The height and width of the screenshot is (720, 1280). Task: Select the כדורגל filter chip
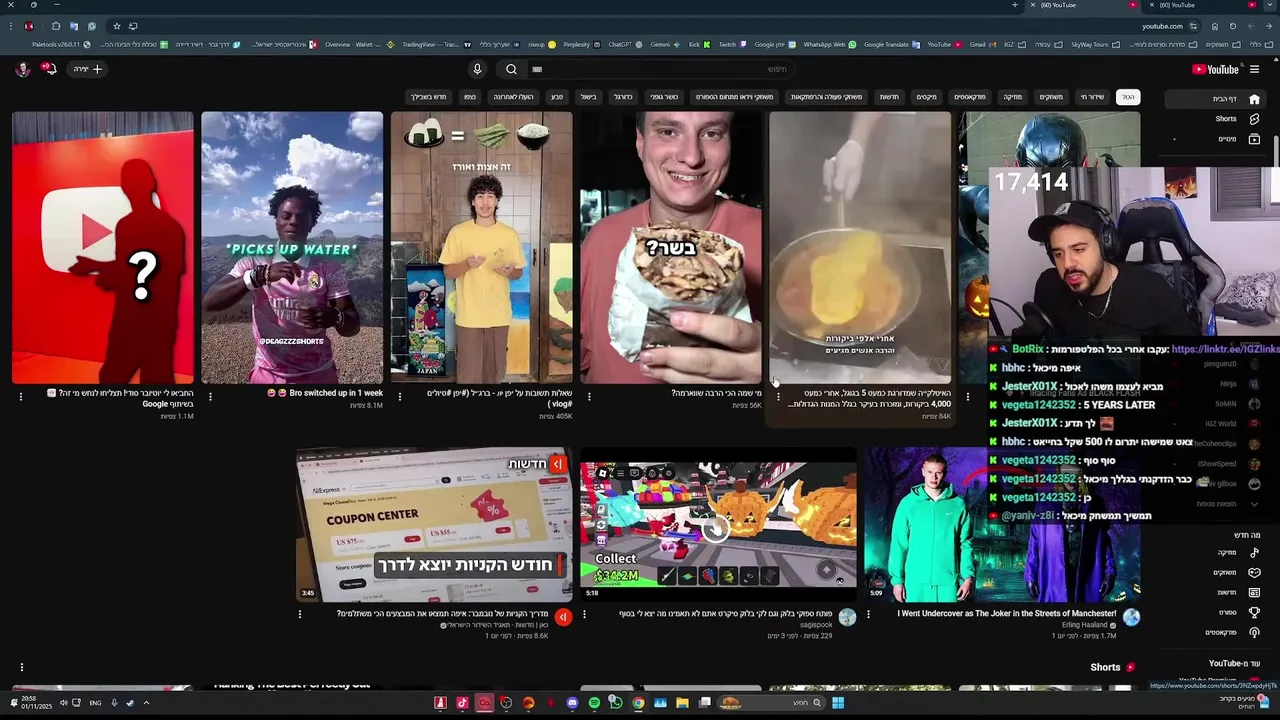[x=623, y=97]
